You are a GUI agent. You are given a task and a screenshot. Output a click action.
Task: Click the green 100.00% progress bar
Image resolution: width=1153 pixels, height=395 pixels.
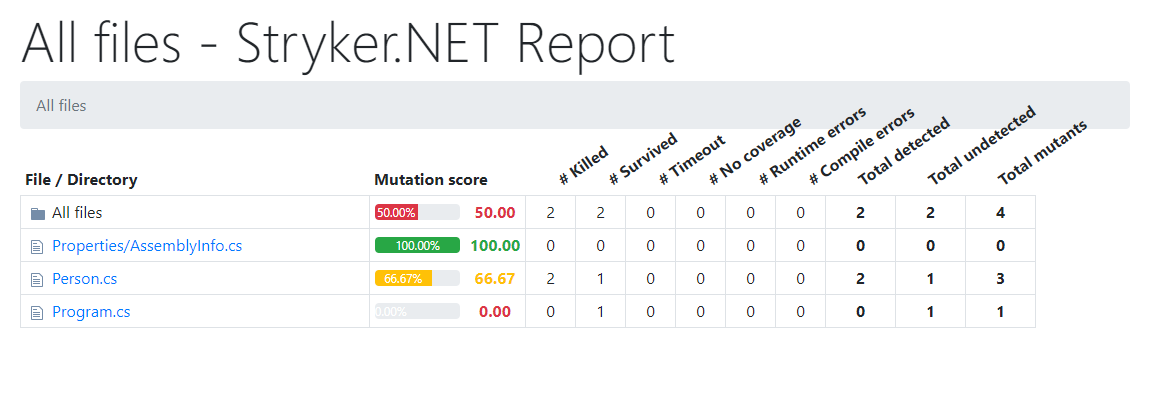tap(417, 246)
